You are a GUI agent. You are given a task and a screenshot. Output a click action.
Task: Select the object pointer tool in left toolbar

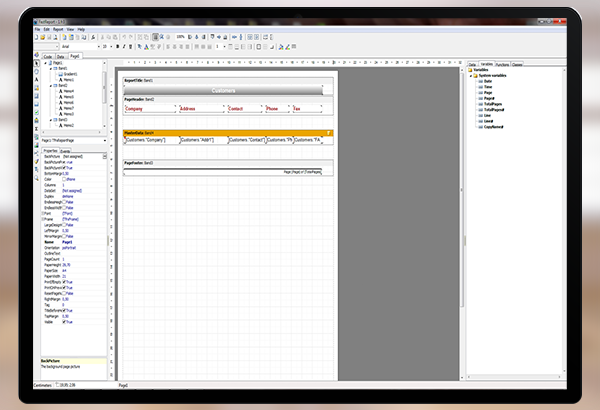(36, 64)
